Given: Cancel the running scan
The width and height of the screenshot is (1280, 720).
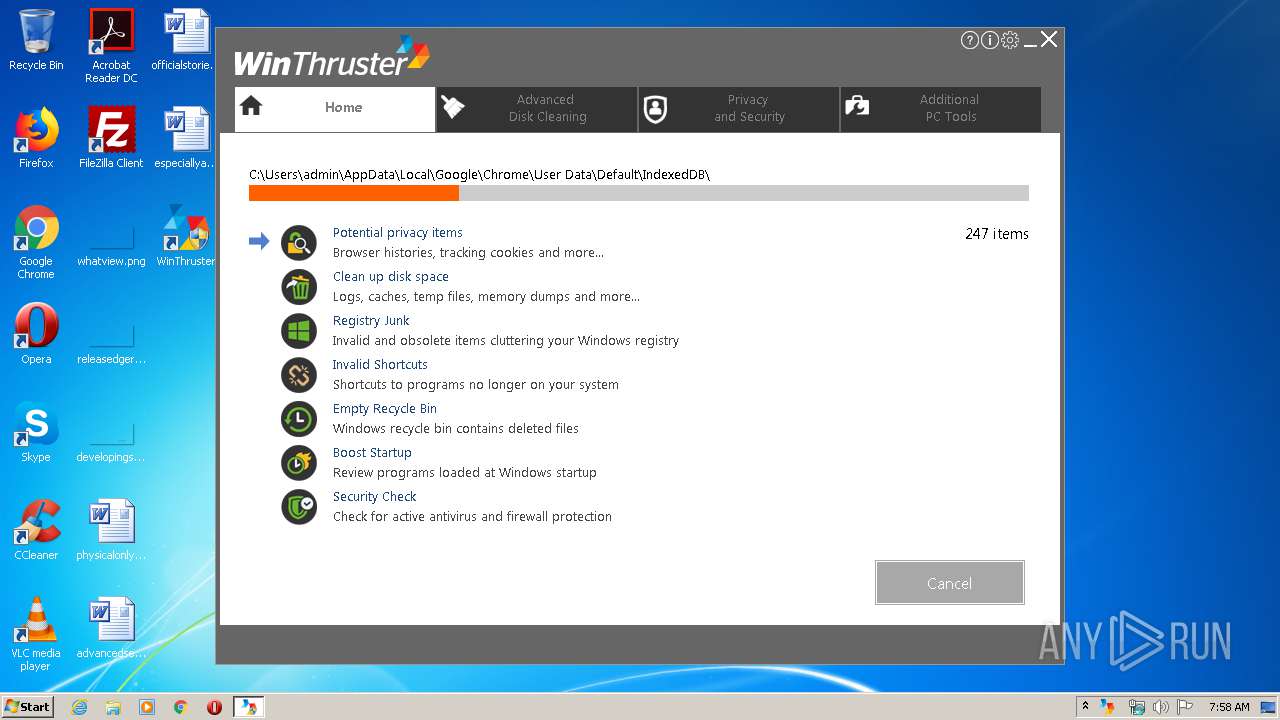Looking at the screenshot, I should coord(949,583).
